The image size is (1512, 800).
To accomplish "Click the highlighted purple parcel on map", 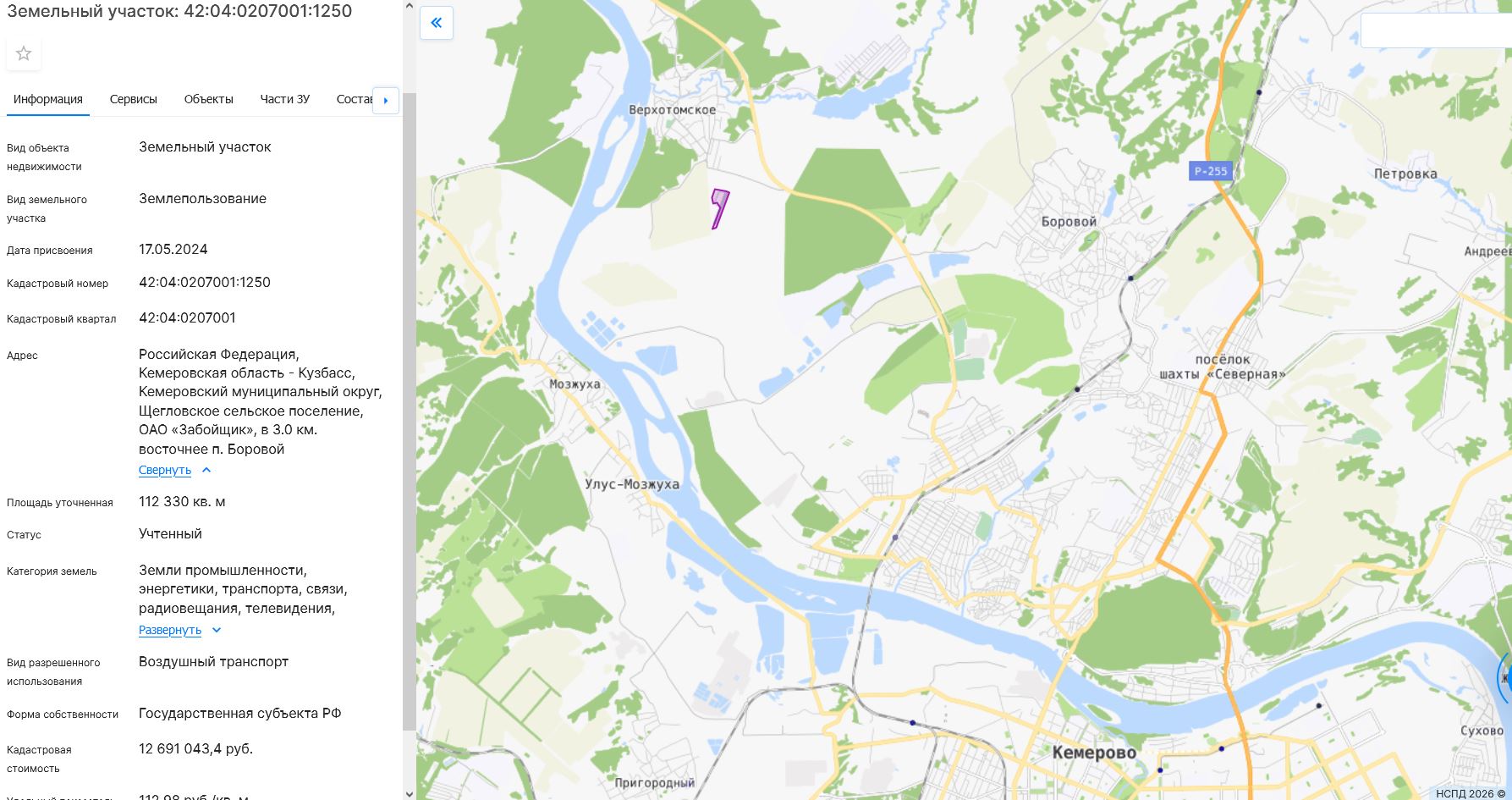I will 719,207.
